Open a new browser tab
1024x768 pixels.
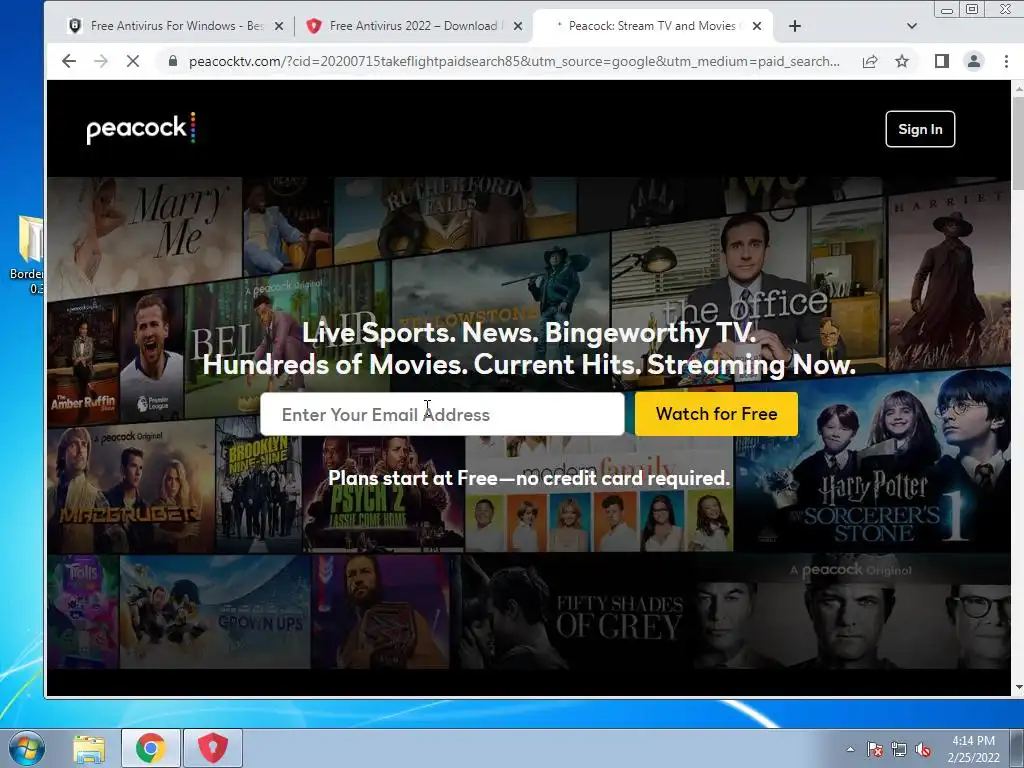pos(795,26)
